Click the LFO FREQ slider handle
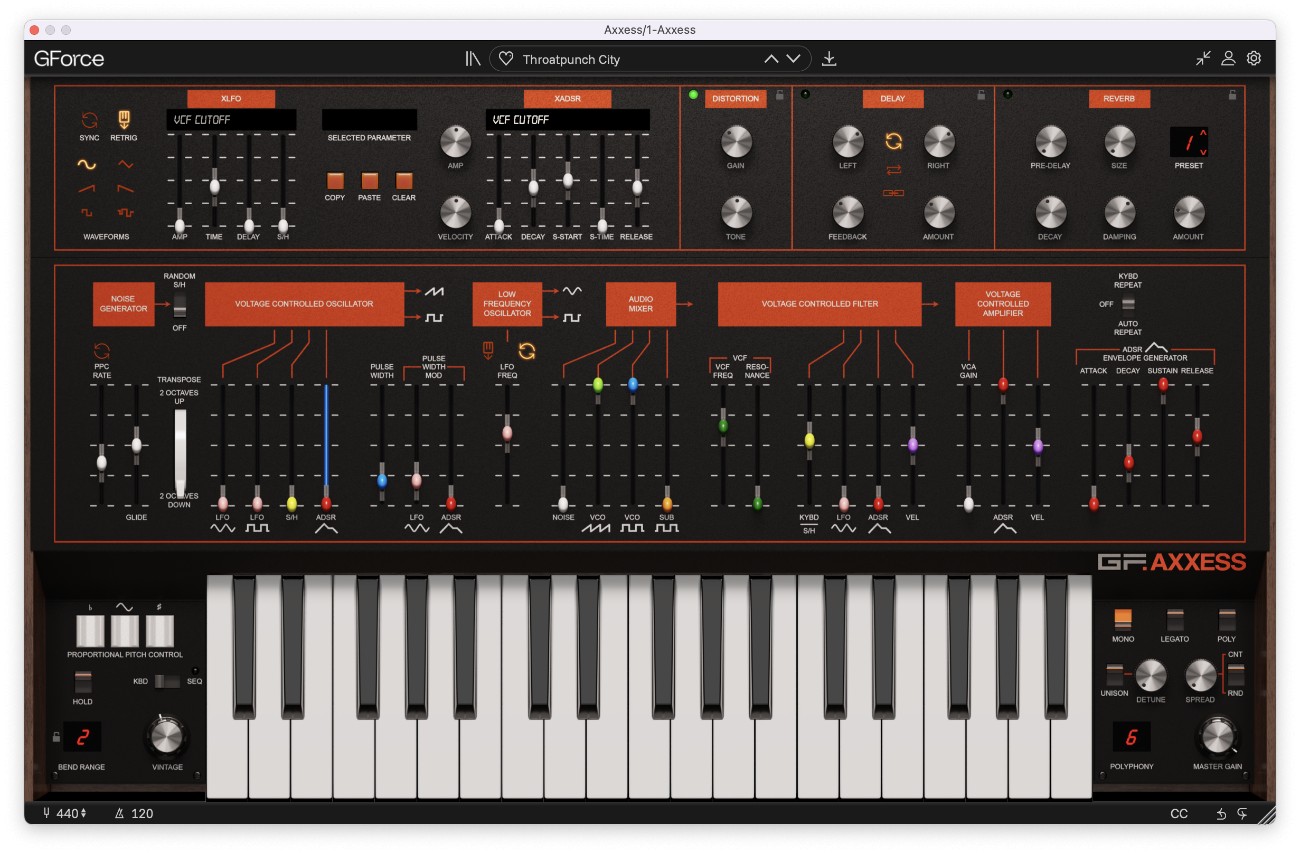This screenshot has width=1300, height=853. click(507, 432)
